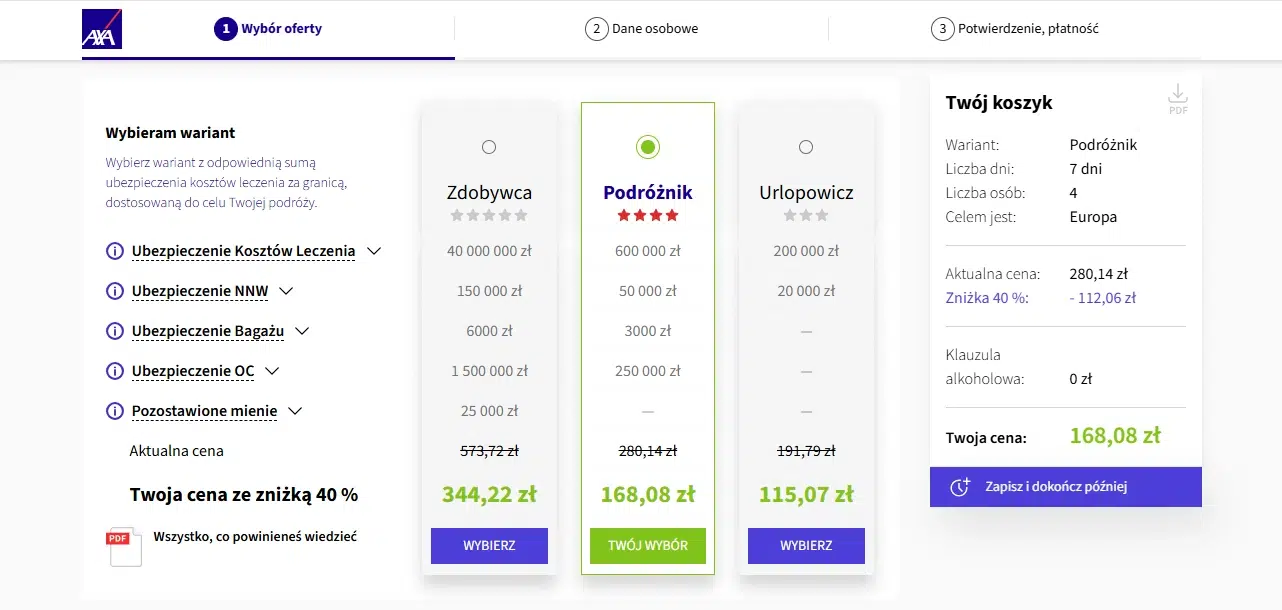Open Wszystko, co powinieneś wiedzieć link
The width and height of the screenshot is (1282, 610).
[255, 537]
